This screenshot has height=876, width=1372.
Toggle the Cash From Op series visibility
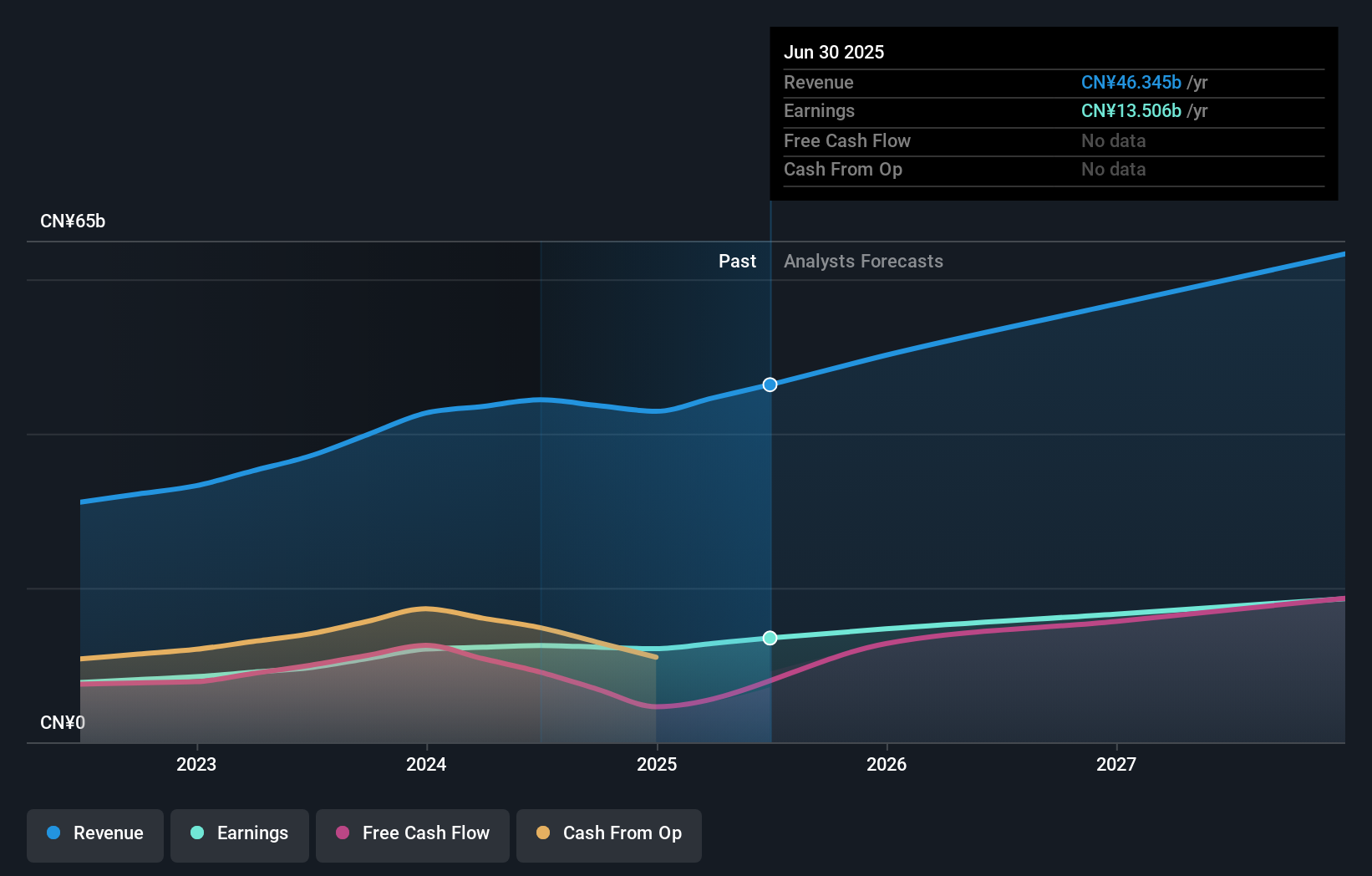pyautogui.click(x=608, y=833)
